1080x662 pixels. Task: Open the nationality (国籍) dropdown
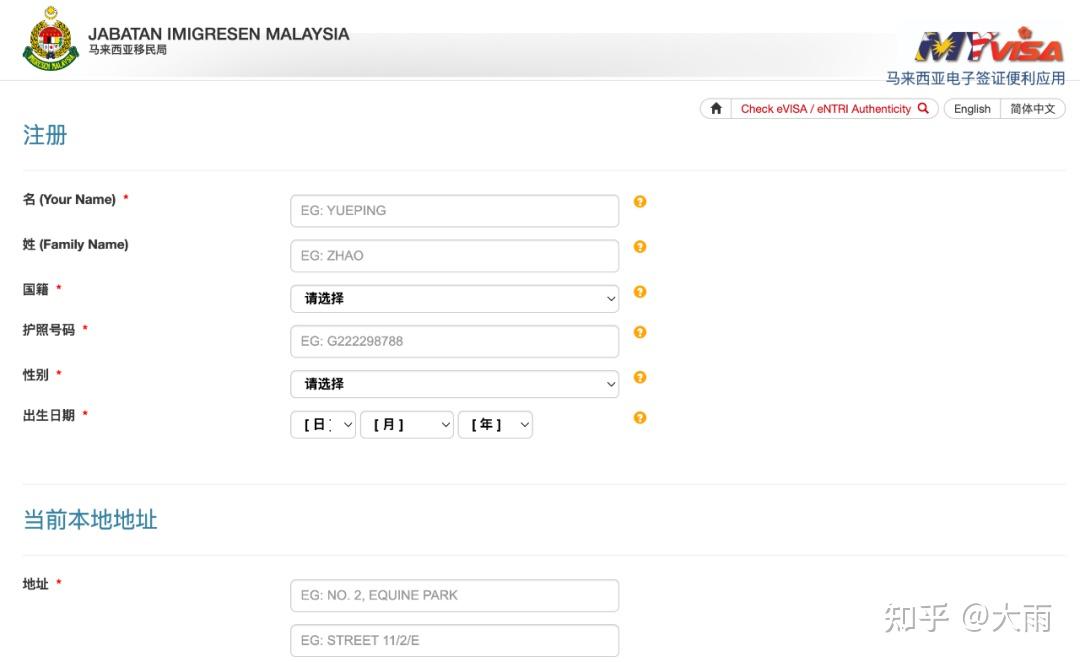(455, 298)
